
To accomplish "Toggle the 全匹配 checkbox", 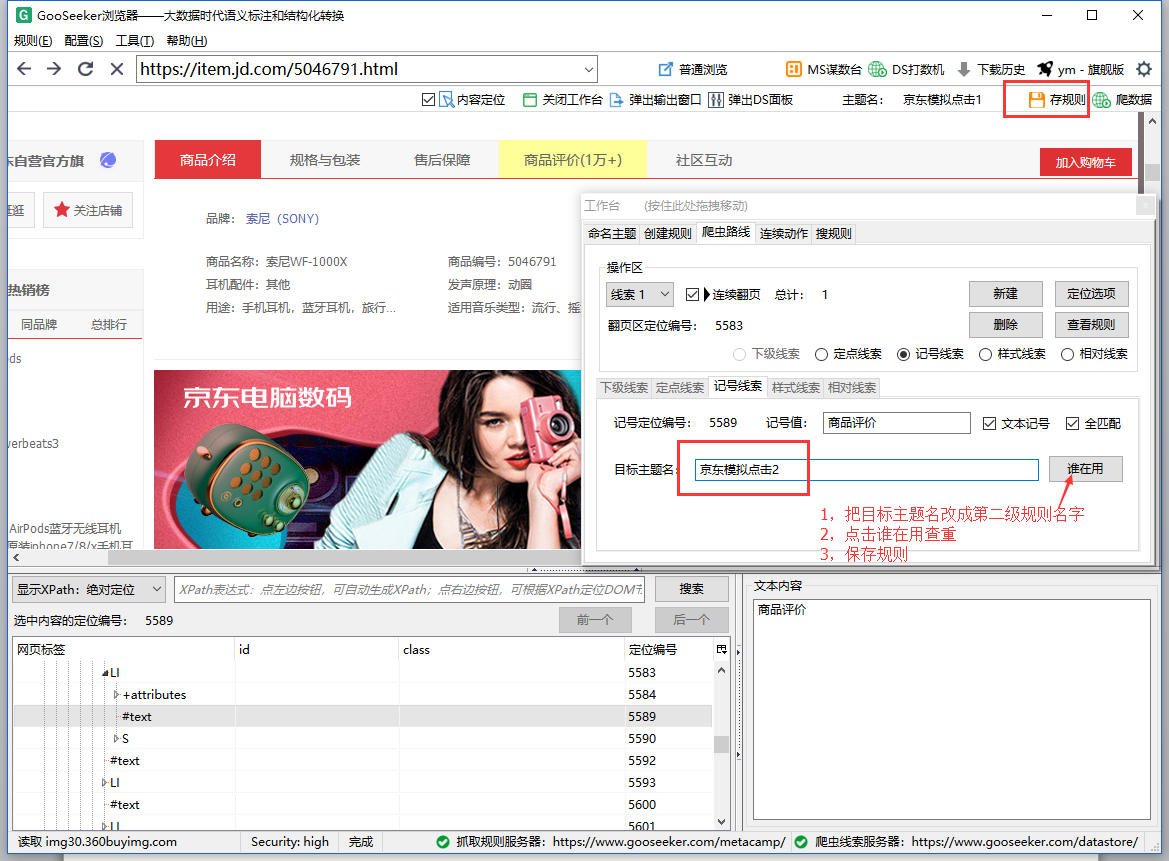I will coord(1072,423).
